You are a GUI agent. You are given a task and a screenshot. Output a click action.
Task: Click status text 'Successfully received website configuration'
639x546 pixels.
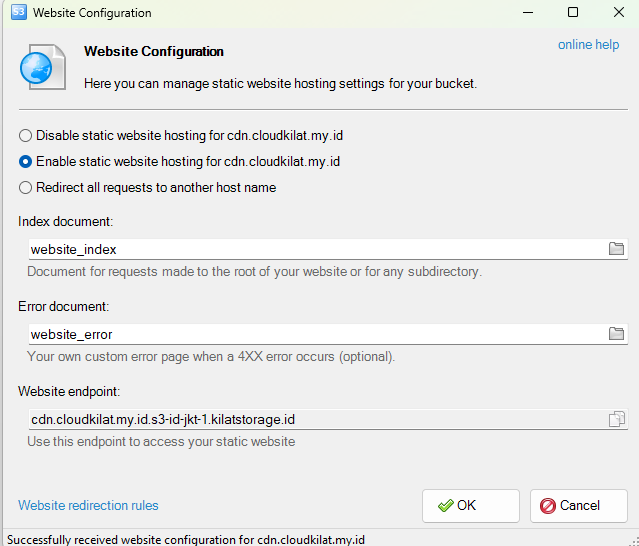(x=186, y=539)
